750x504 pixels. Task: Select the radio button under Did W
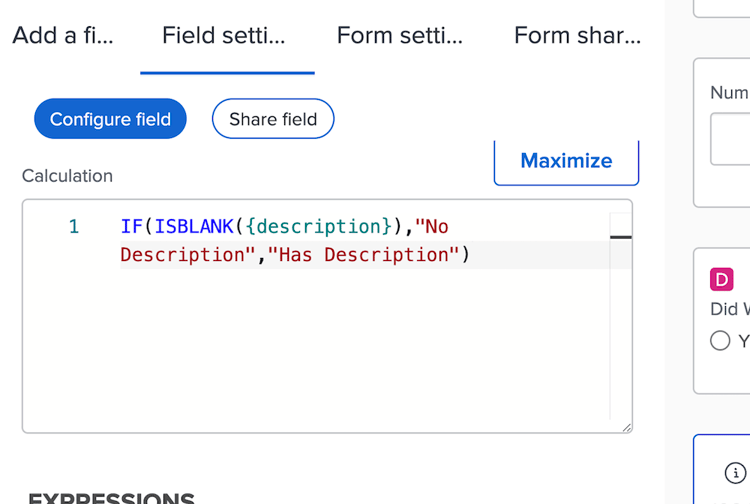[720, 341]
